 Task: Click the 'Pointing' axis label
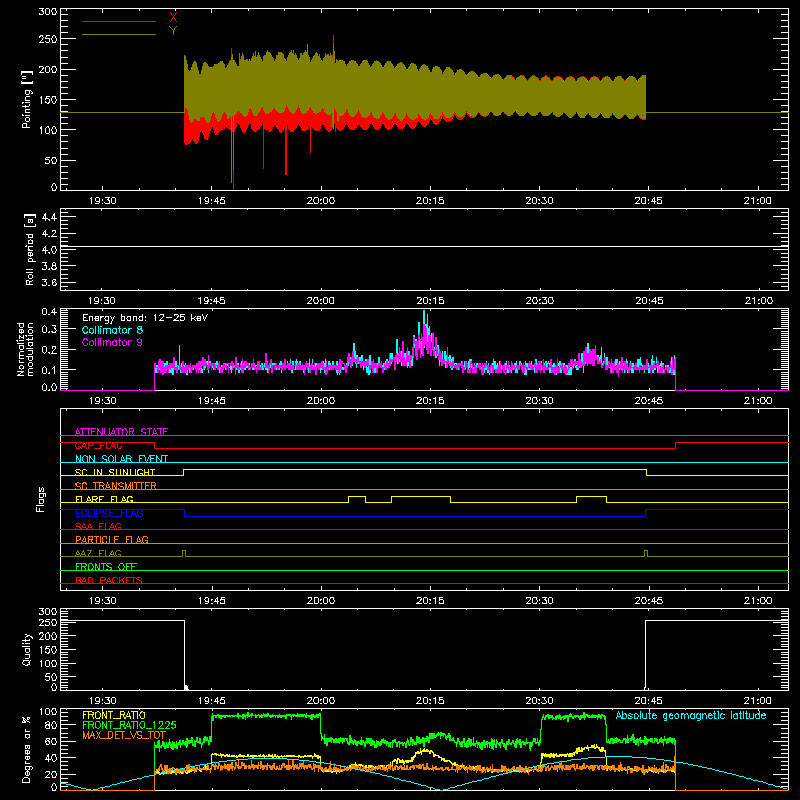(27, 99)
